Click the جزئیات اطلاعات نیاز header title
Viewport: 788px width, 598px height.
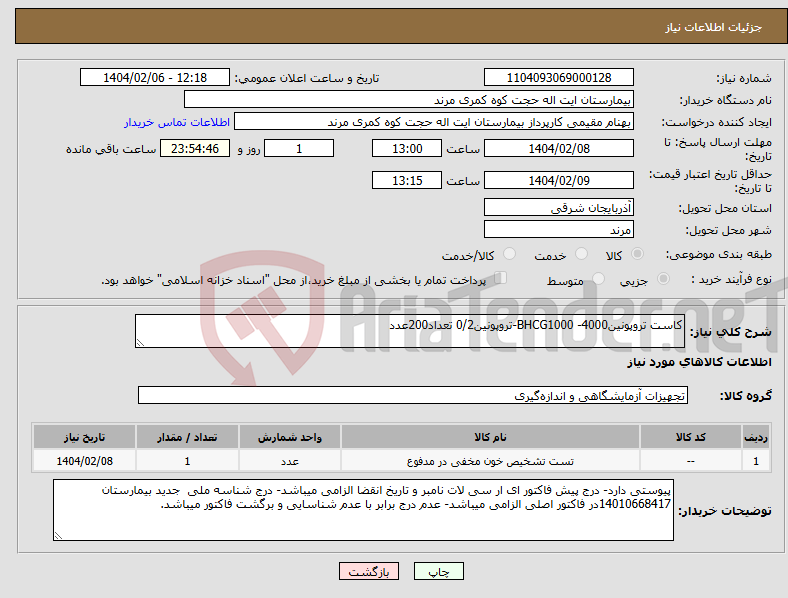[714, 27]
